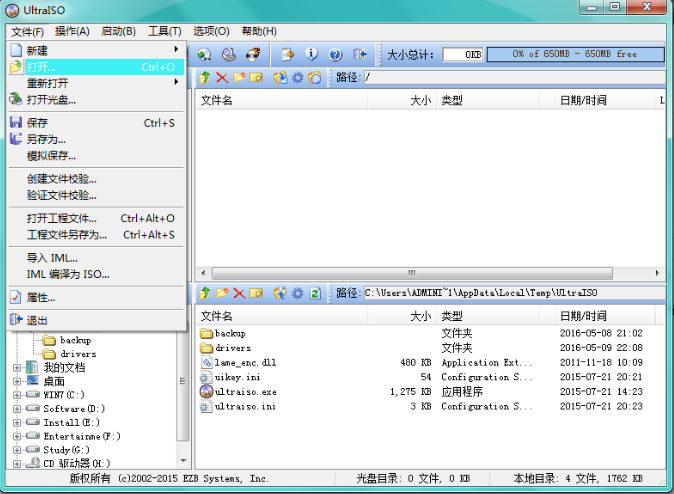
Task: Click the Help question mark toolbar icon
Action: (335, 54)
